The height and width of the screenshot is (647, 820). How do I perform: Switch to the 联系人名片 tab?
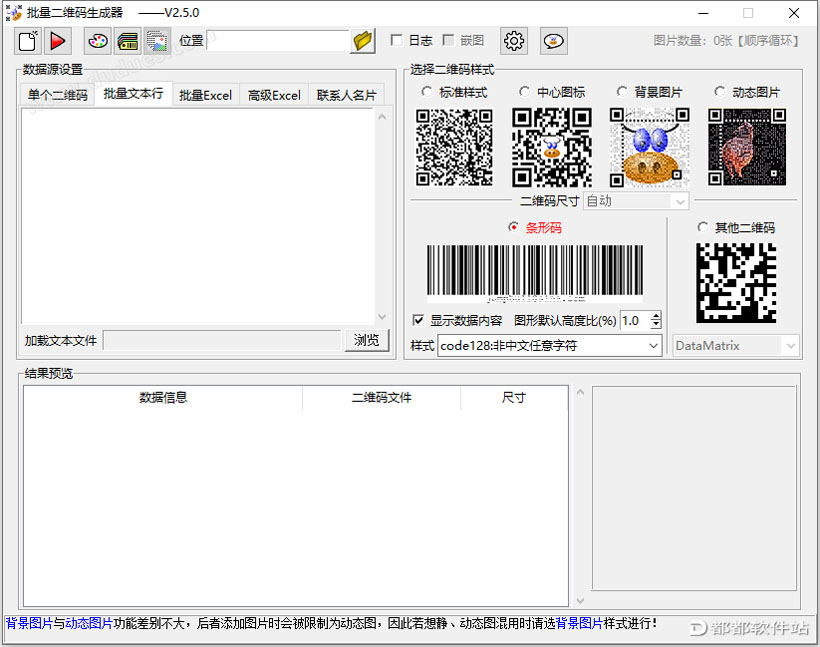346,95
